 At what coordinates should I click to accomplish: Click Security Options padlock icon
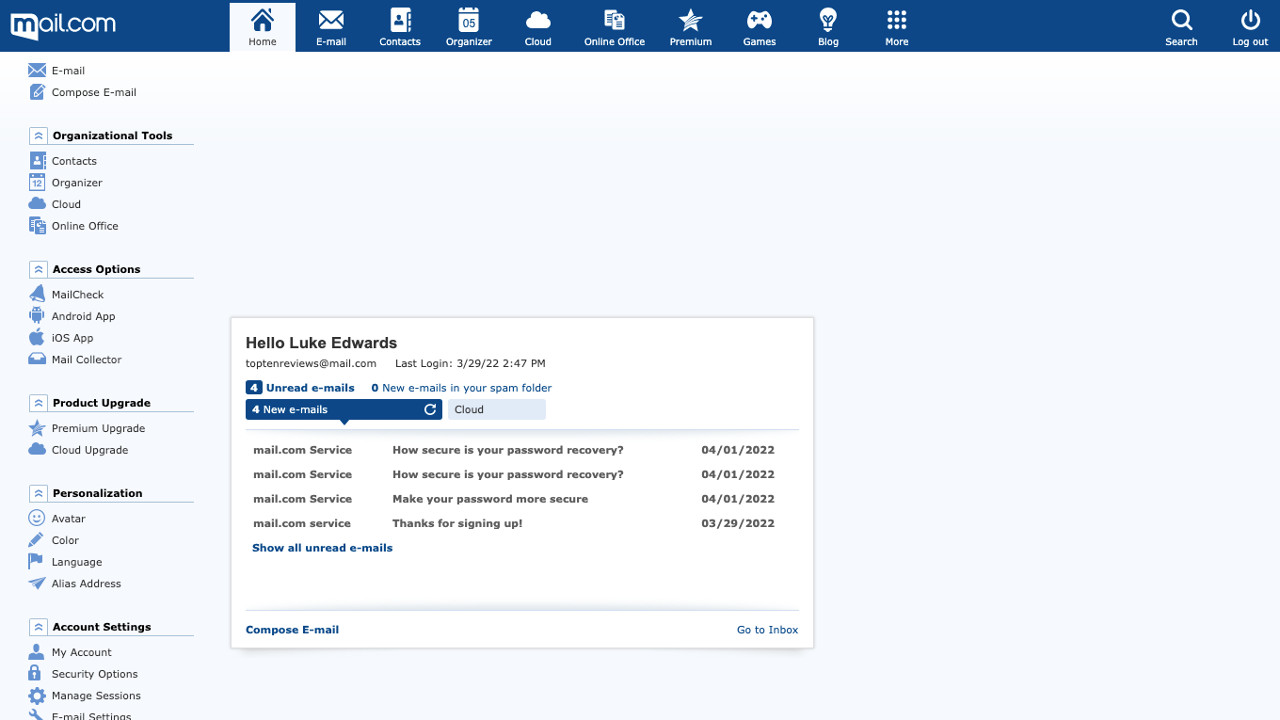tap(37, 674)
